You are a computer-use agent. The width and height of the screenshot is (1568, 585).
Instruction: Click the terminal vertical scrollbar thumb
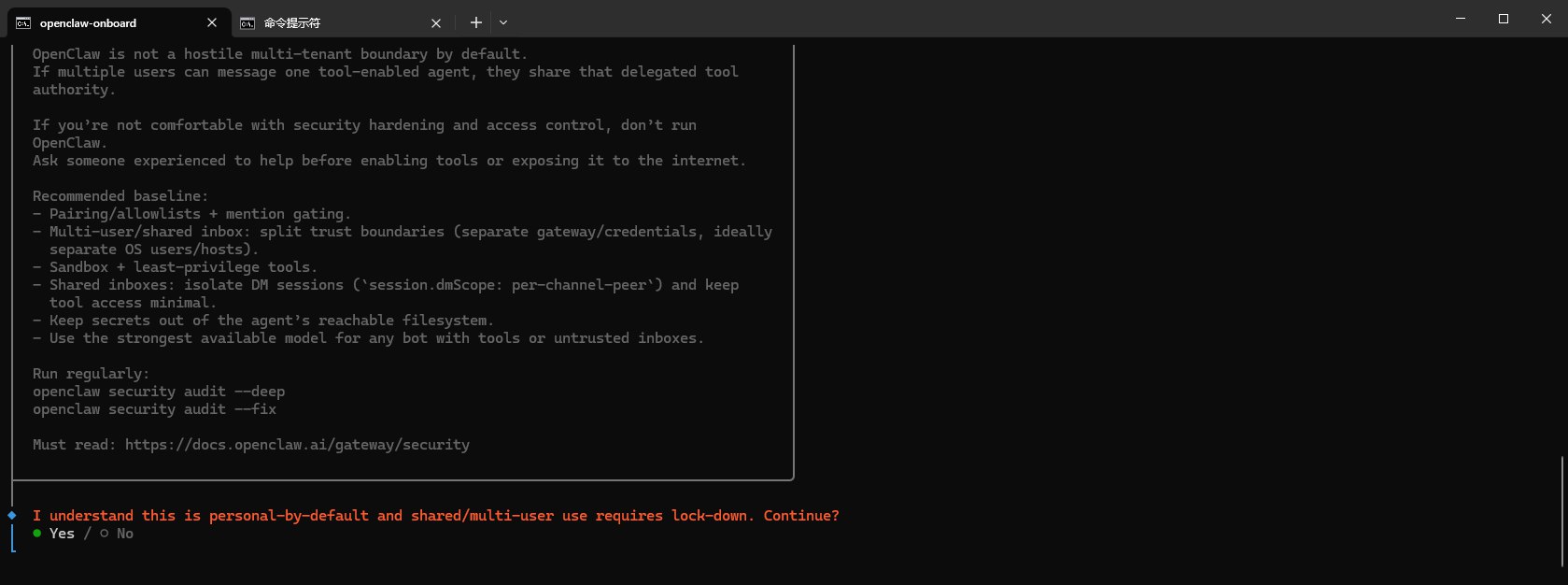[1563, 511]
